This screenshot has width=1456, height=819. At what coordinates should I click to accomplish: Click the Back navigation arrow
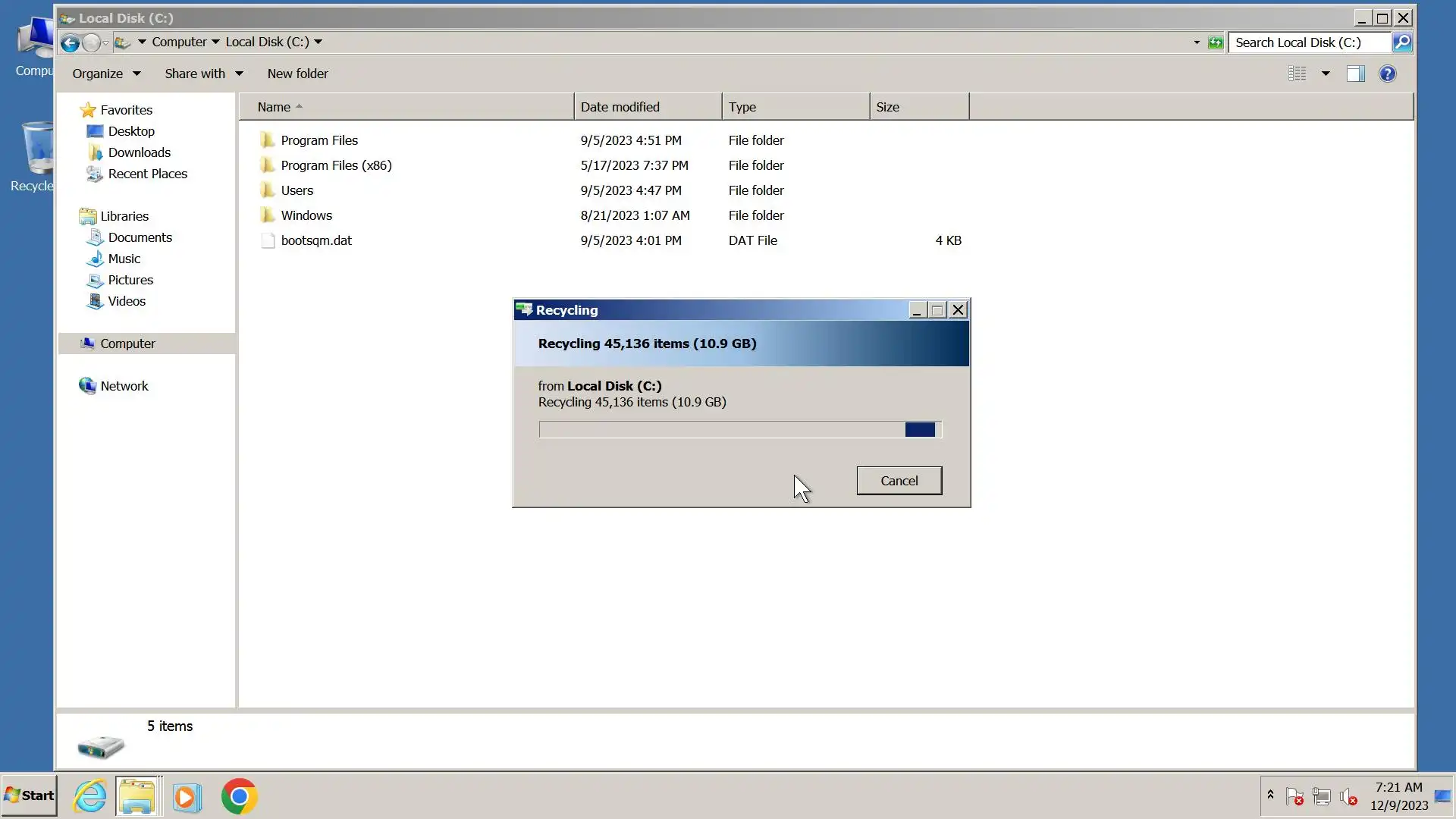click(70, 43)
